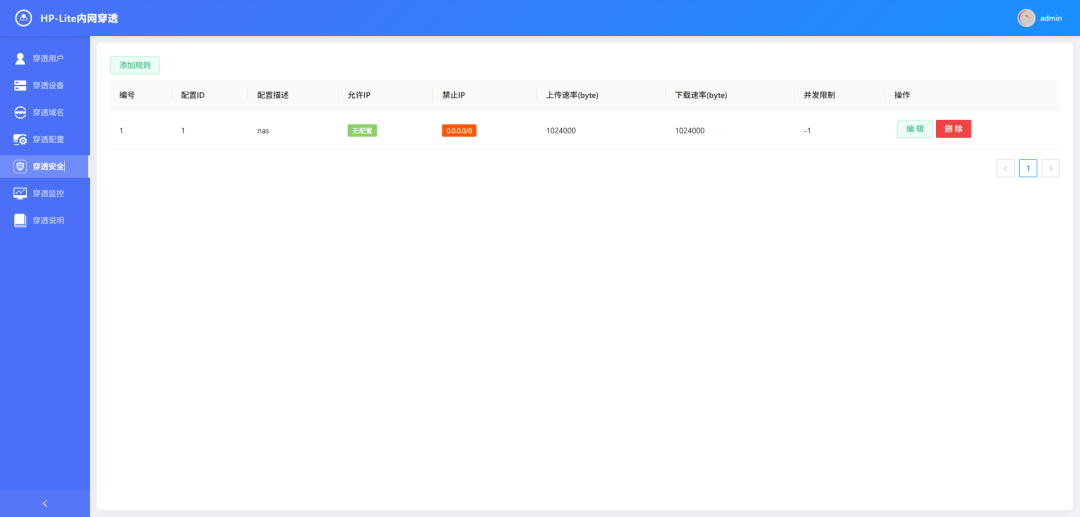Click the orange 0.0.0.0/0 tag

(x=459, y=131)
